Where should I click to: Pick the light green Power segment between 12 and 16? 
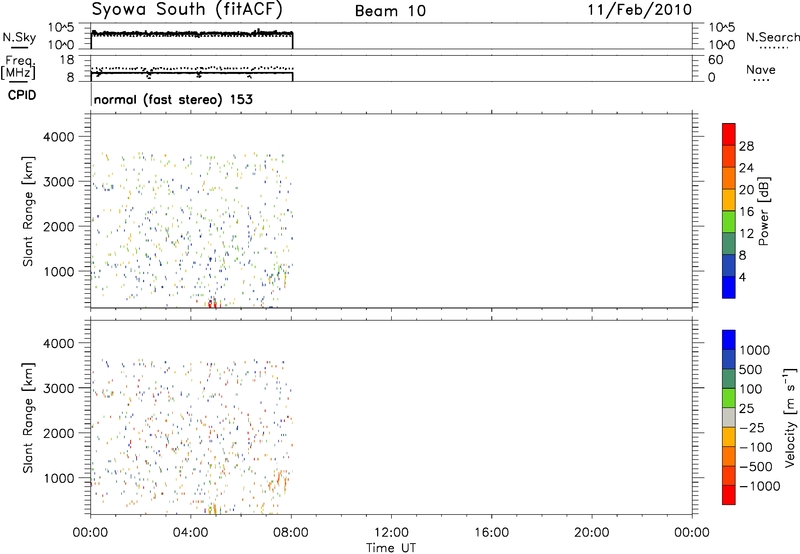(729, 221)
